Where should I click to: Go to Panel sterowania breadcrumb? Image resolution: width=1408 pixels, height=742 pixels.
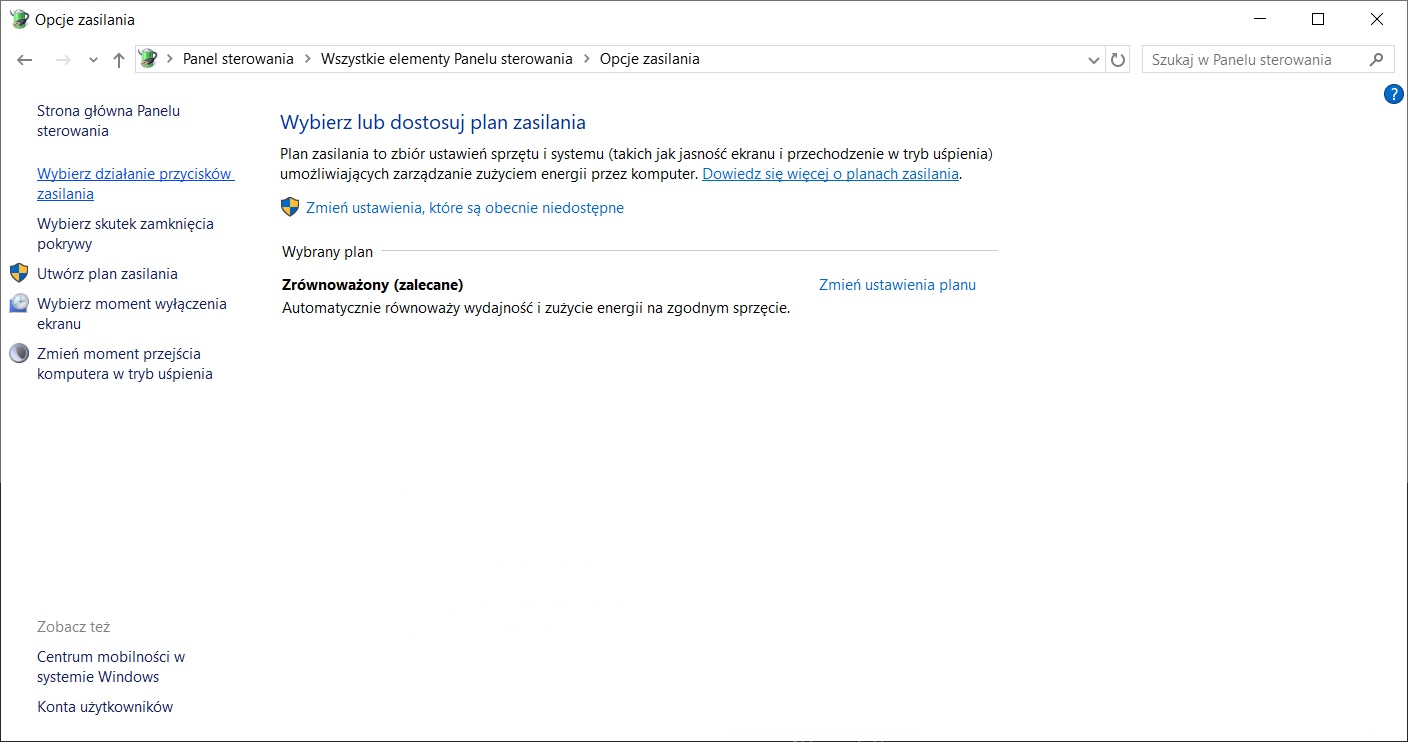coord(238,59)
